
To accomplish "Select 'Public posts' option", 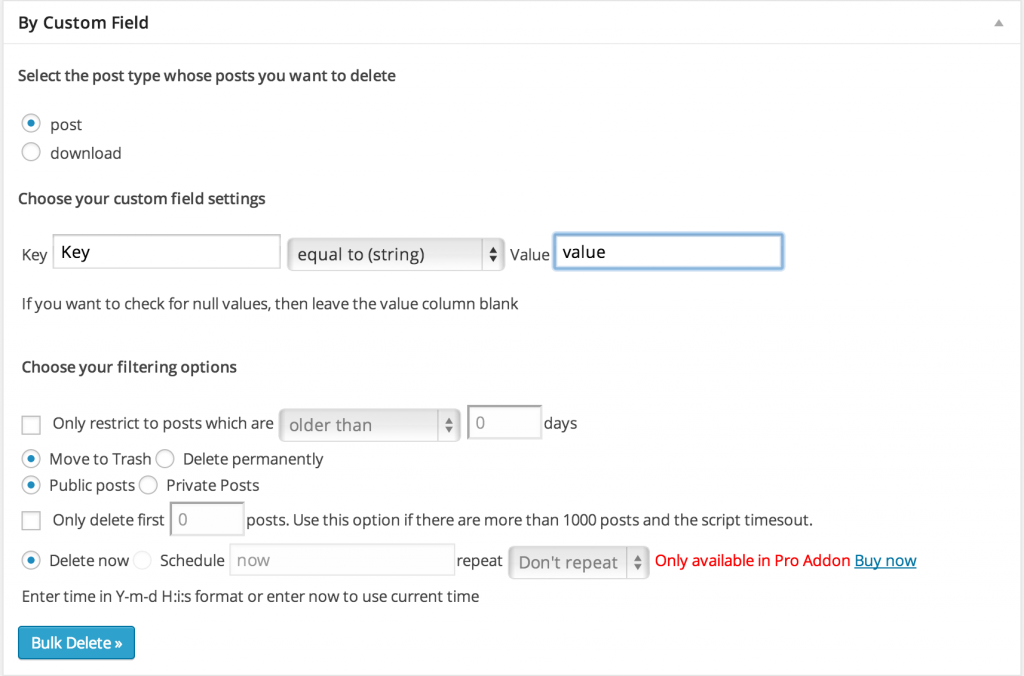I will coord(30,485).
